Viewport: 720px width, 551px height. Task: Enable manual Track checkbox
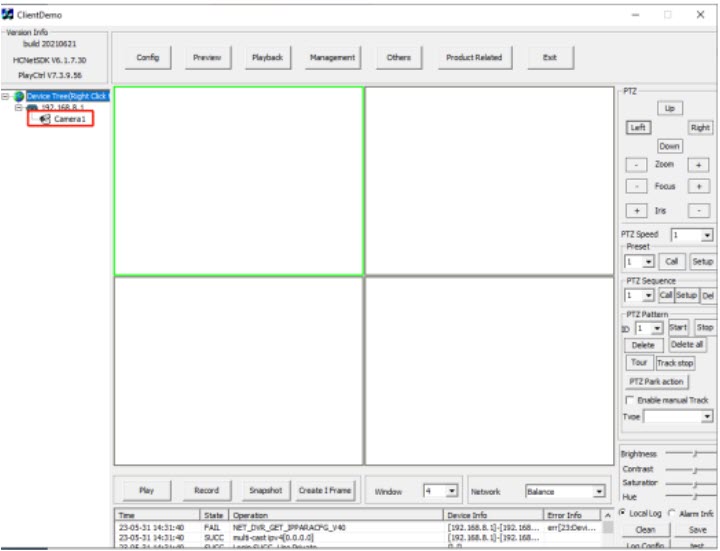click(629, 400)
